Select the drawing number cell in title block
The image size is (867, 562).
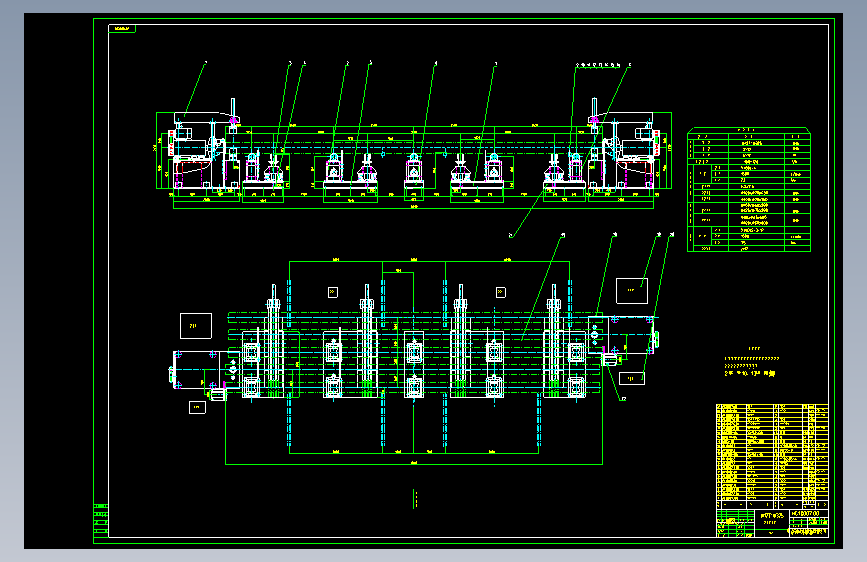(x=808, y=514)
